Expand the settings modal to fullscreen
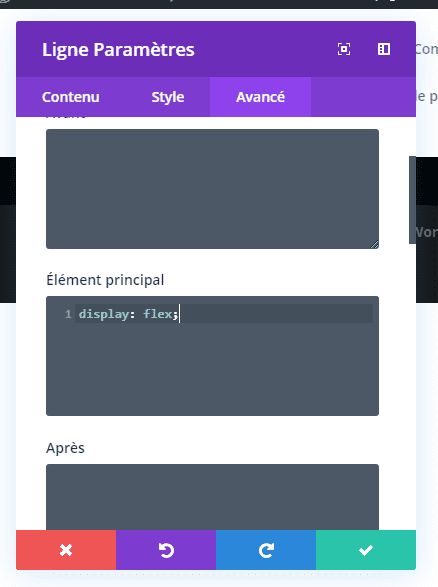This screenshot has height=587, width=438. click(x=344, y=49)
